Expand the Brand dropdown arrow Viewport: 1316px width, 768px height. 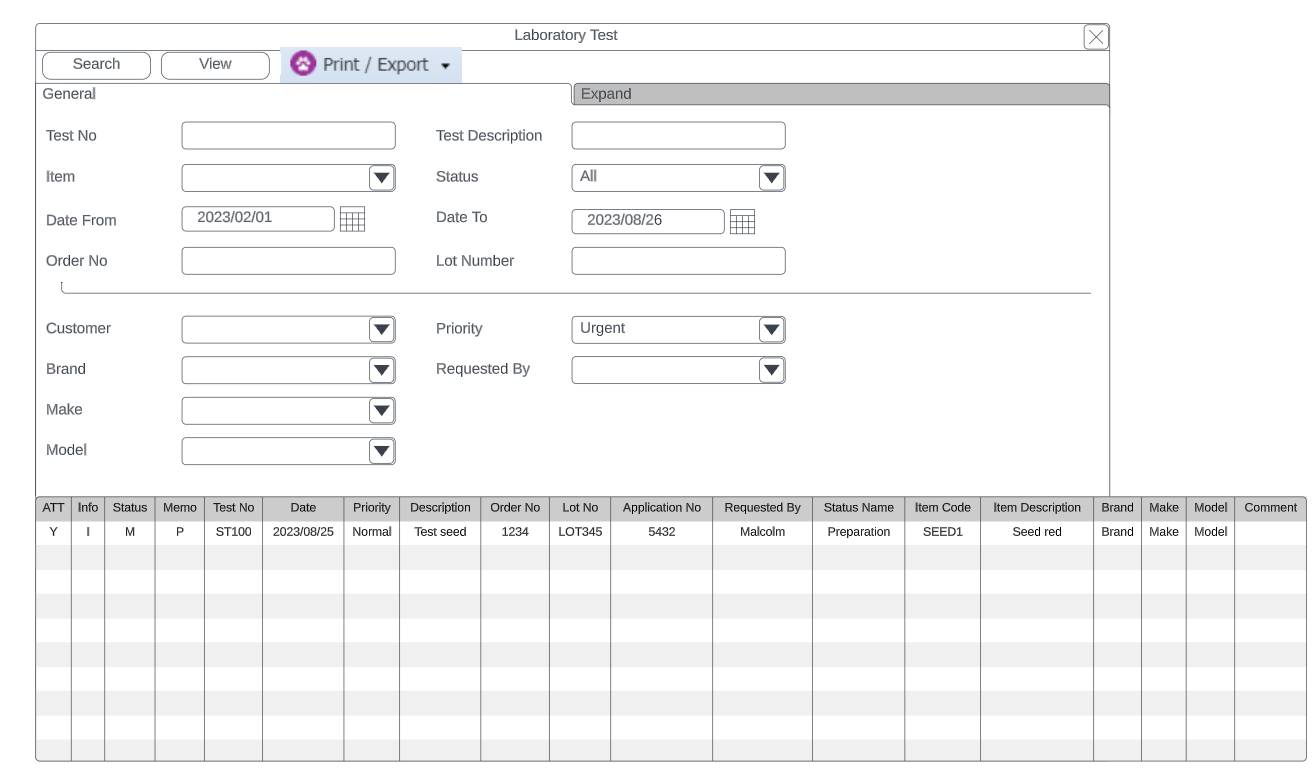[x=381, y=370]
